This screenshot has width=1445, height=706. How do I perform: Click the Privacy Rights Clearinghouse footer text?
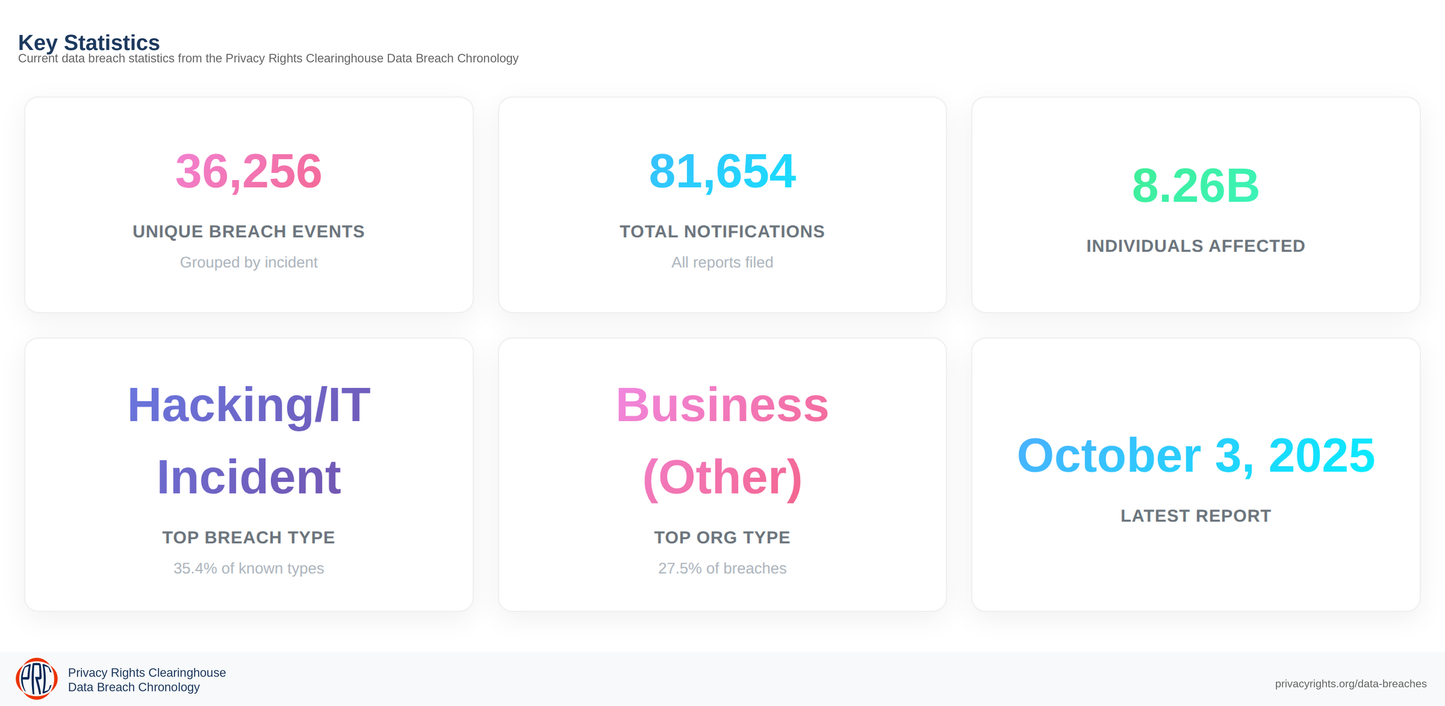[147, 672]
